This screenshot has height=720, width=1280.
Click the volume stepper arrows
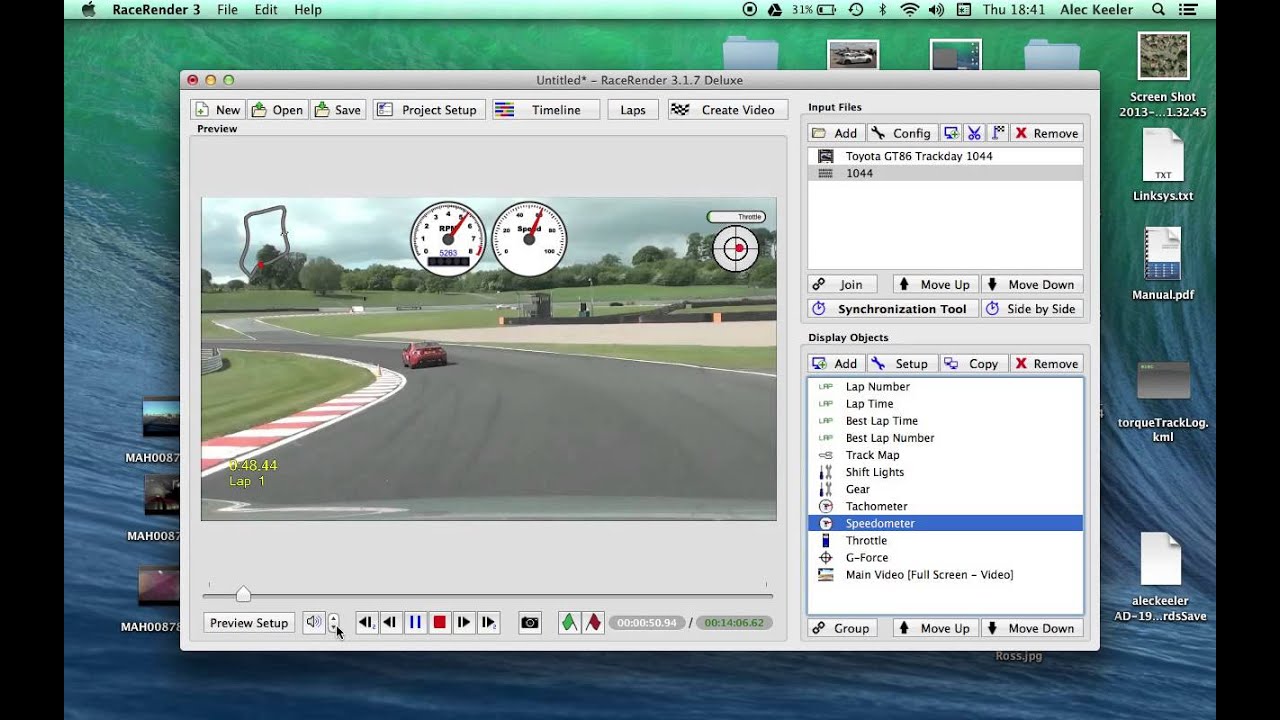point(334,623)
